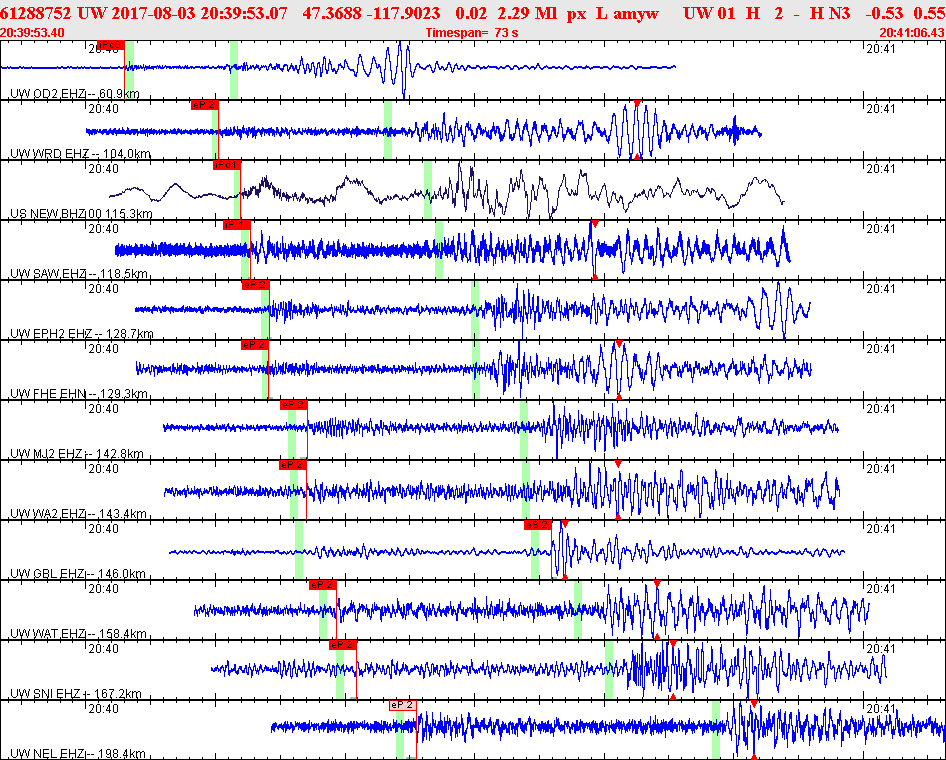The height and width of the screenshot is (760, 946).
Task: Click the coordinates 47.3688 -117.9023
Action: point(371,13)
